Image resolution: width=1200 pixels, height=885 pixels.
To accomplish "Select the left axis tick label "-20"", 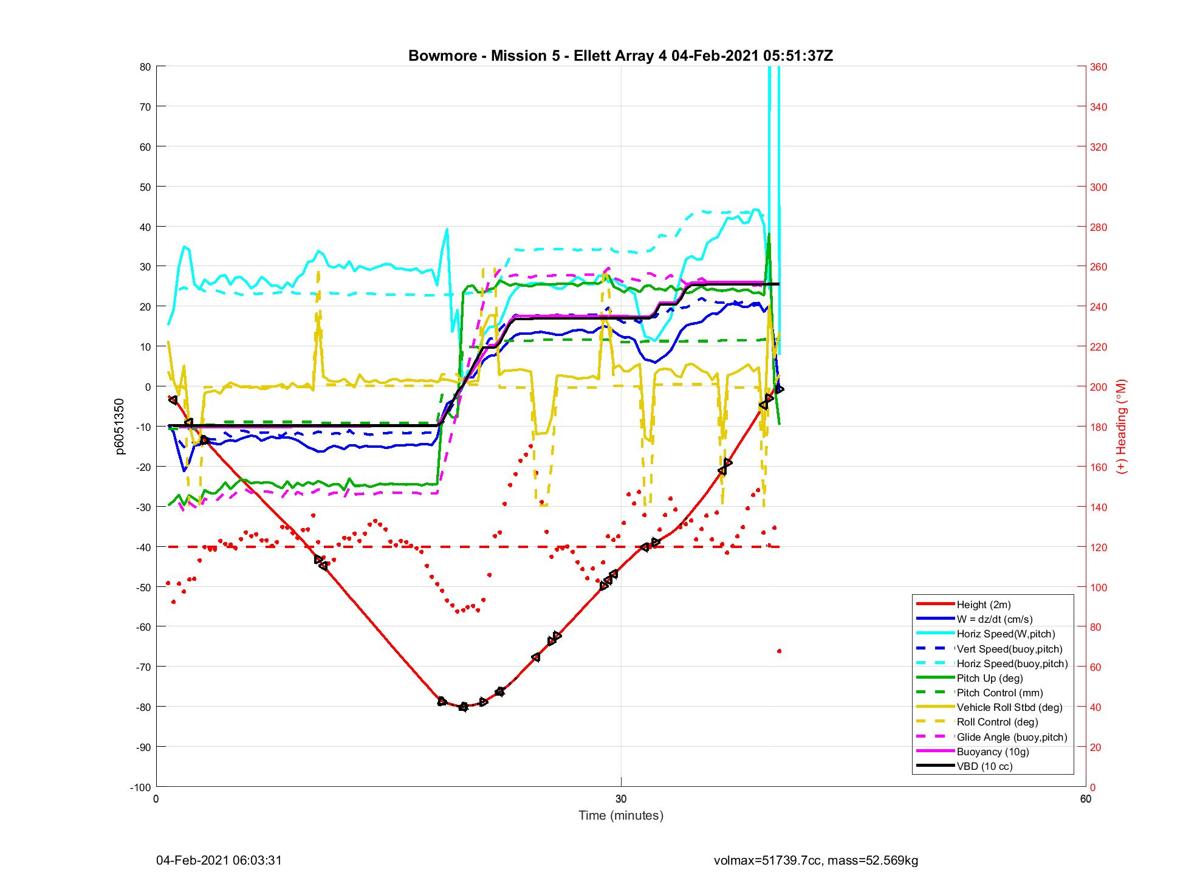I will pyautogui.click(x=142, y=467).
